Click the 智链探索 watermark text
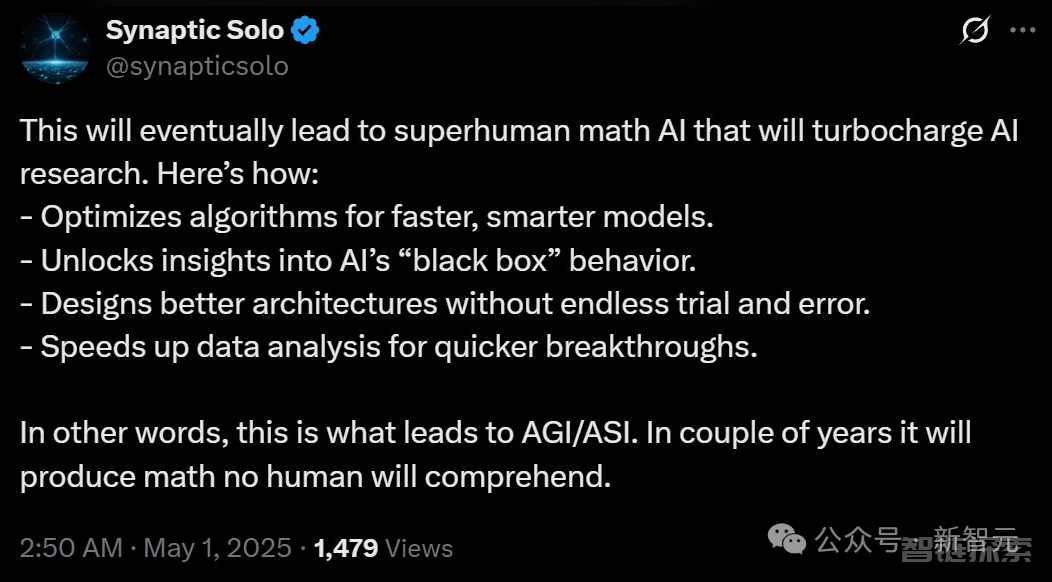Viewport: 1052px width, 582px height. (965, 550)
